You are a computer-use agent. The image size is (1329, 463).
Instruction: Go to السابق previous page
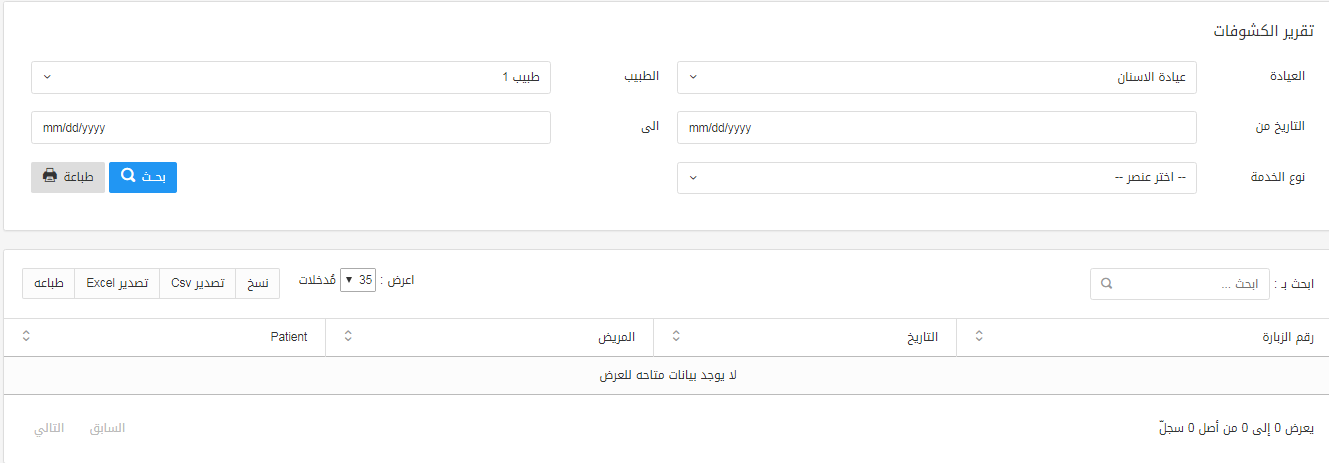pos(107,428)
